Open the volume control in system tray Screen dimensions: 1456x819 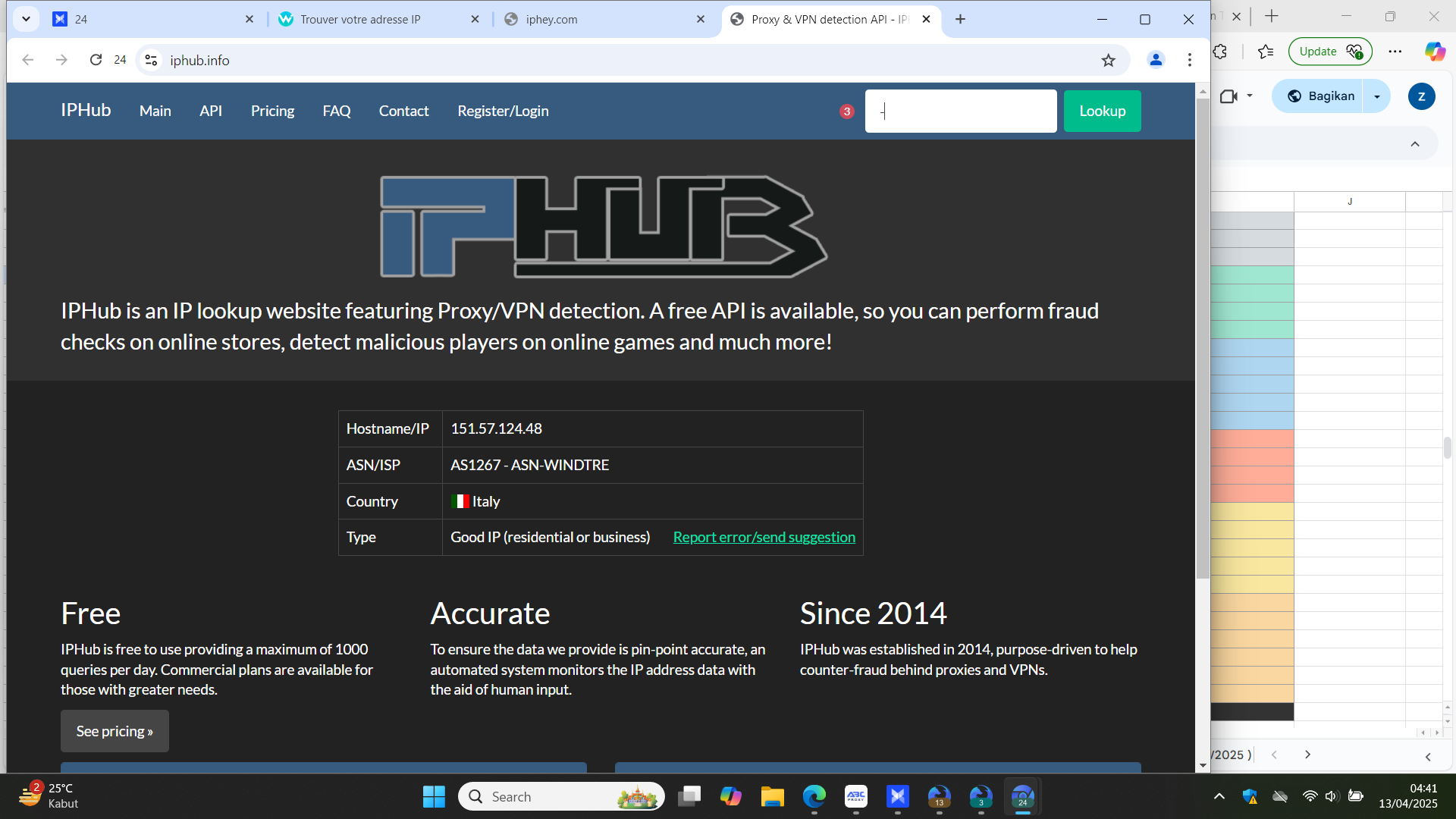1332,796
